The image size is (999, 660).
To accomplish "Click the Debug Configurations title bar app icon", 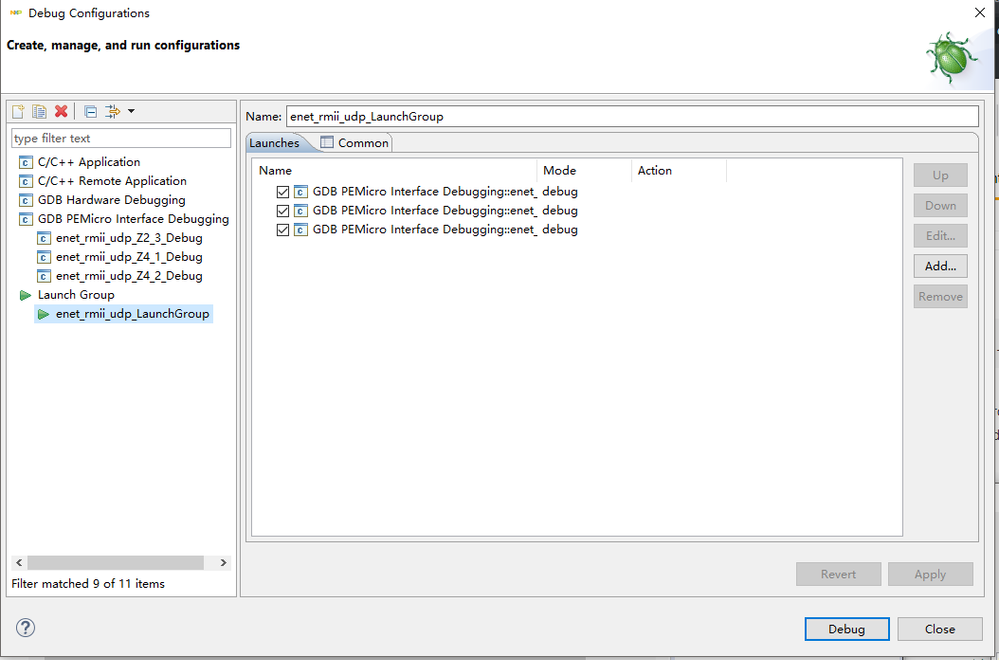I will click(16, 13).
